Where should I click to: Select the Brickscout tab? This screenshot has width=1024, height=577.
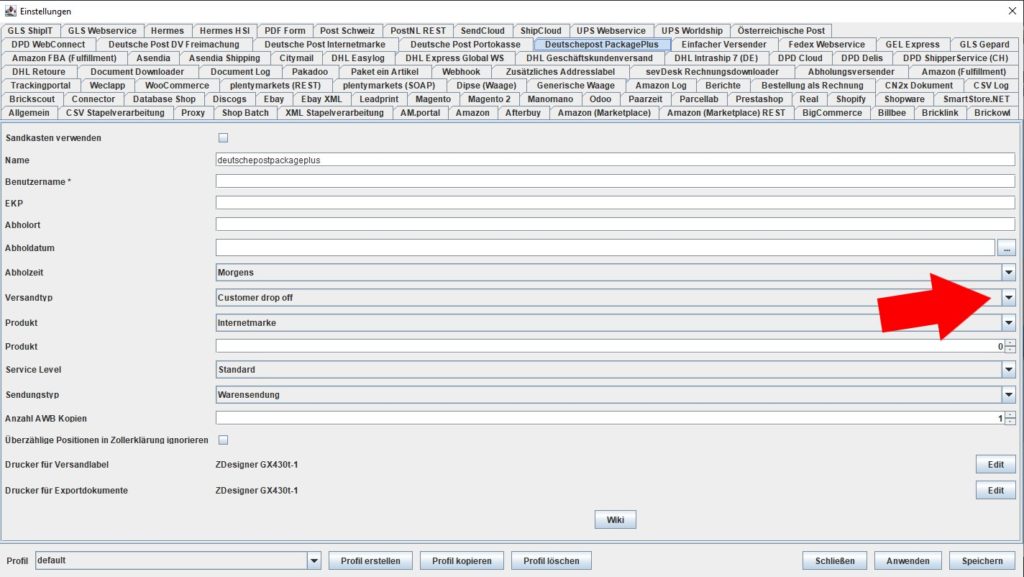coord(32,99)
